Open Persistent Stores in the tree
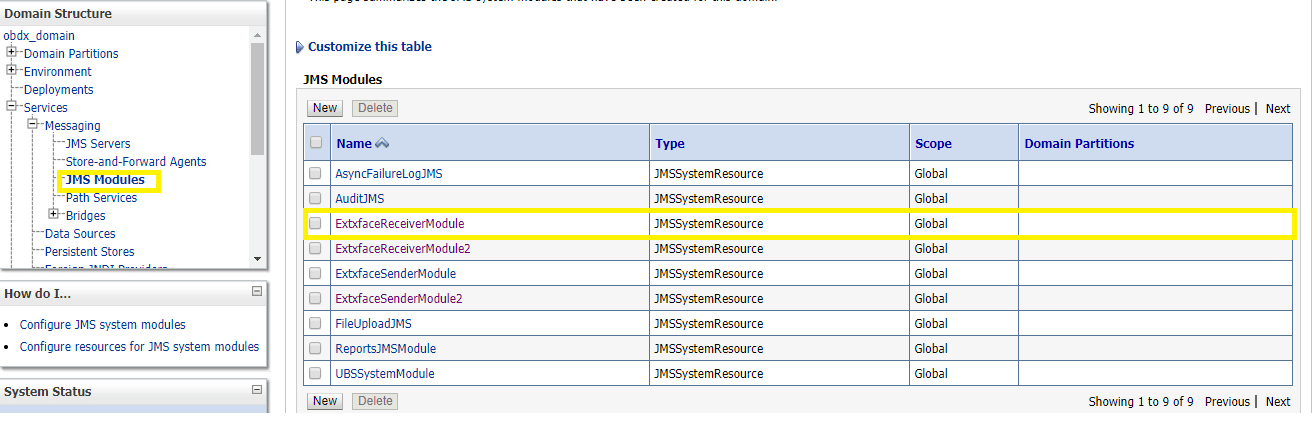Image resolution: width=1312 pixels, height=434 pixels. click(89, 252)
